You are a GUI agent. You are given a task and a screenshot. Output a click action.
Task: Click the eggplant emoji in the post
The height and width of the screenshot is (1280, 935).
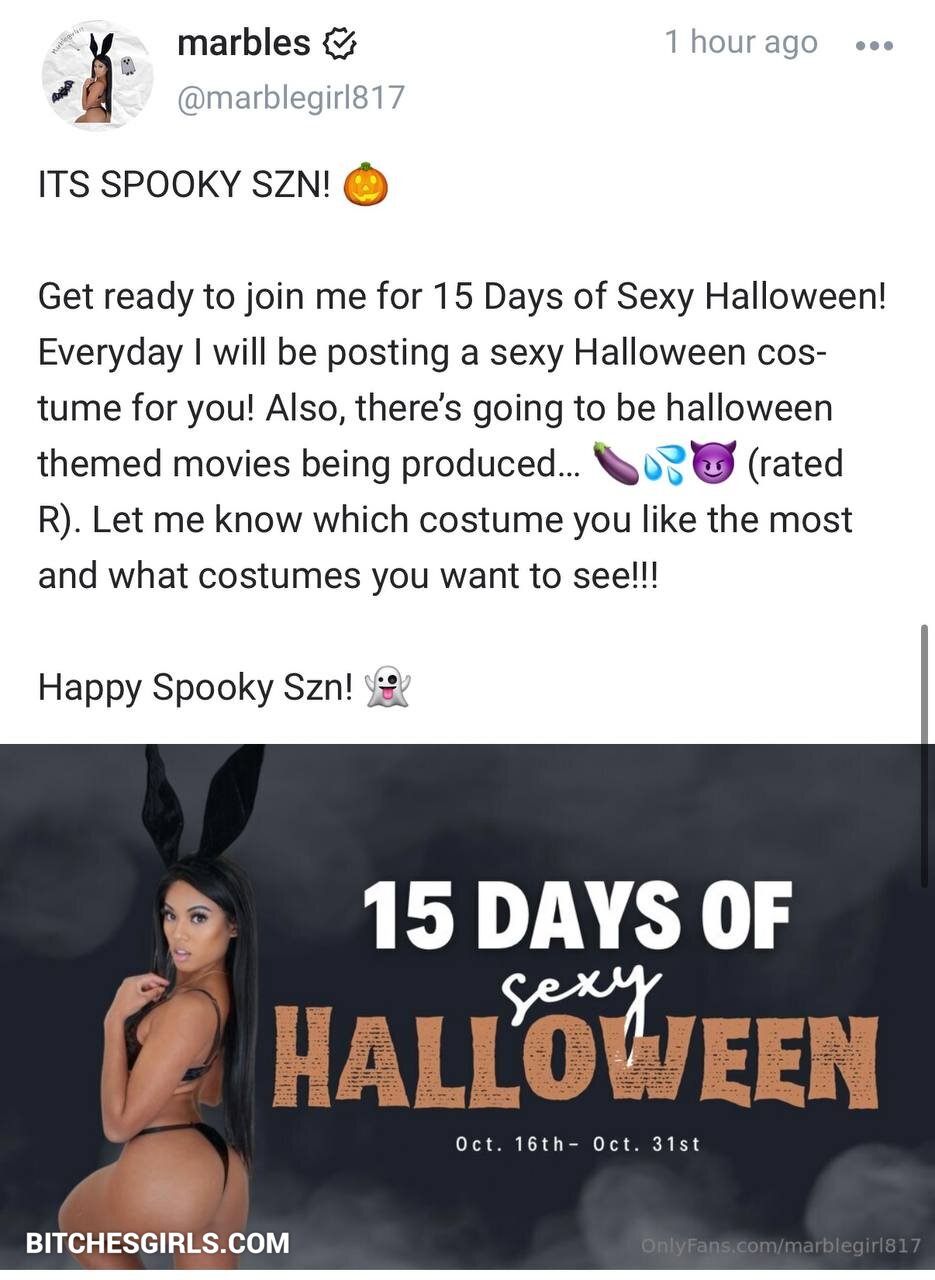tap(615, 464)
